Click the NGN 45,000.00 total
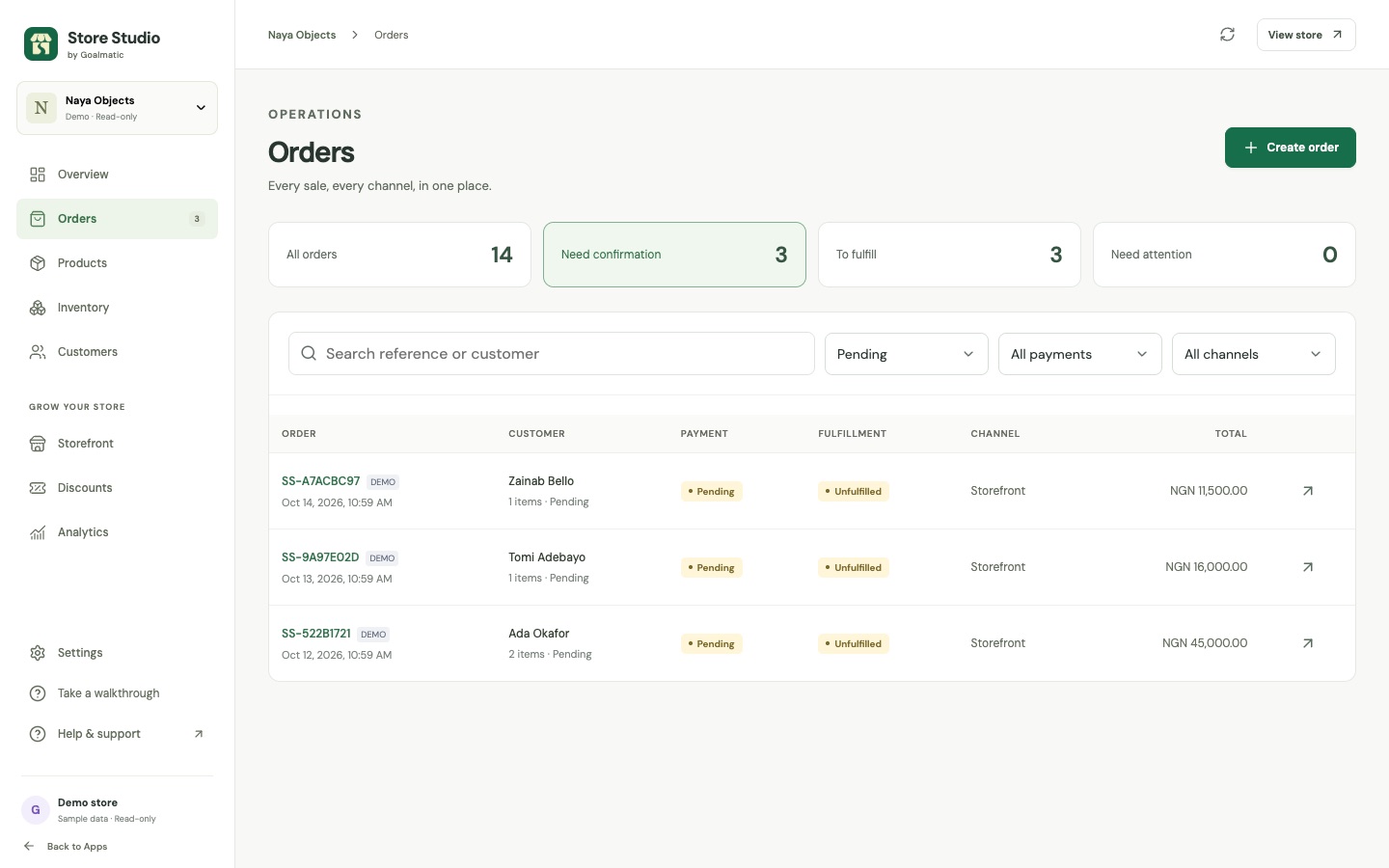The height and width of the screenshot is (868, 1389). (1205, 643)
